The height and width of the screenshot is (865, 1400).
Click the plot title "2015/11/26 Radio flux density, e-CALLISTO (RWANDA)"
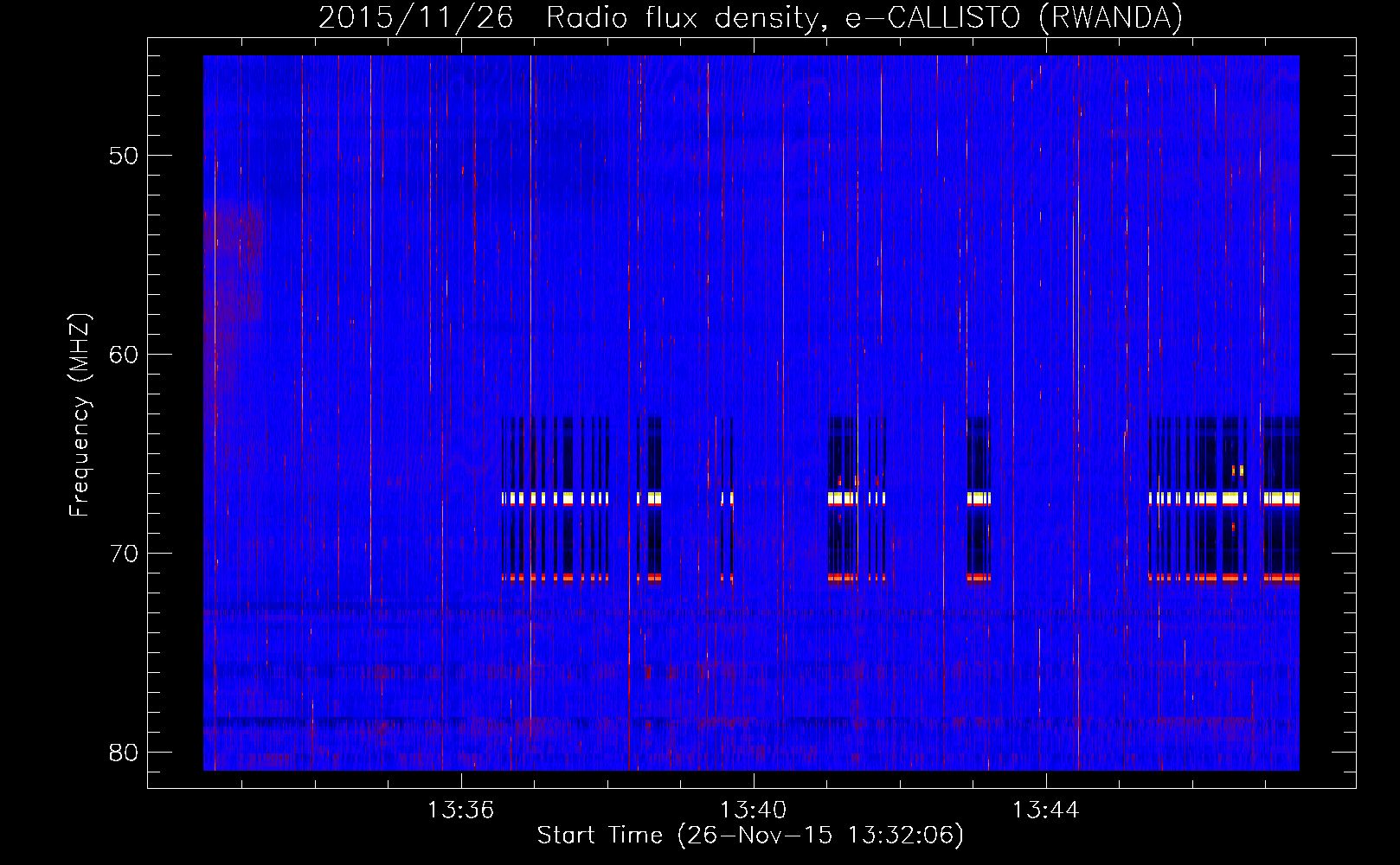coord(750,18)
